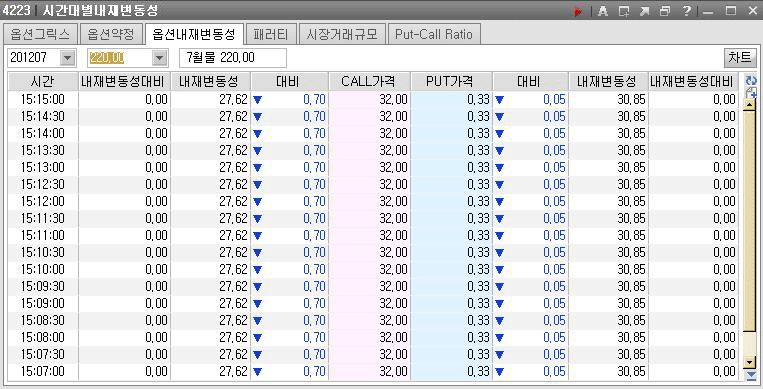Image resolution: width=763 pixels, height=389 pixels.
Task: Select the 15:10:30 time cell
Action: pyautogui.click(x=43, y=253)
